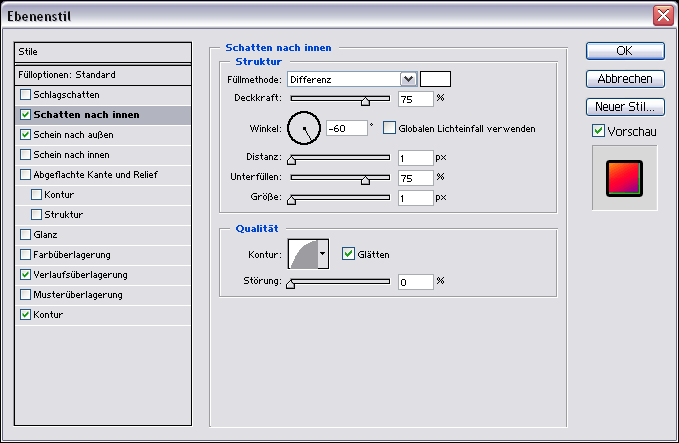
Task: Uncheck the Schatten nach innen checkbox
Action: [x=26, y=114]
